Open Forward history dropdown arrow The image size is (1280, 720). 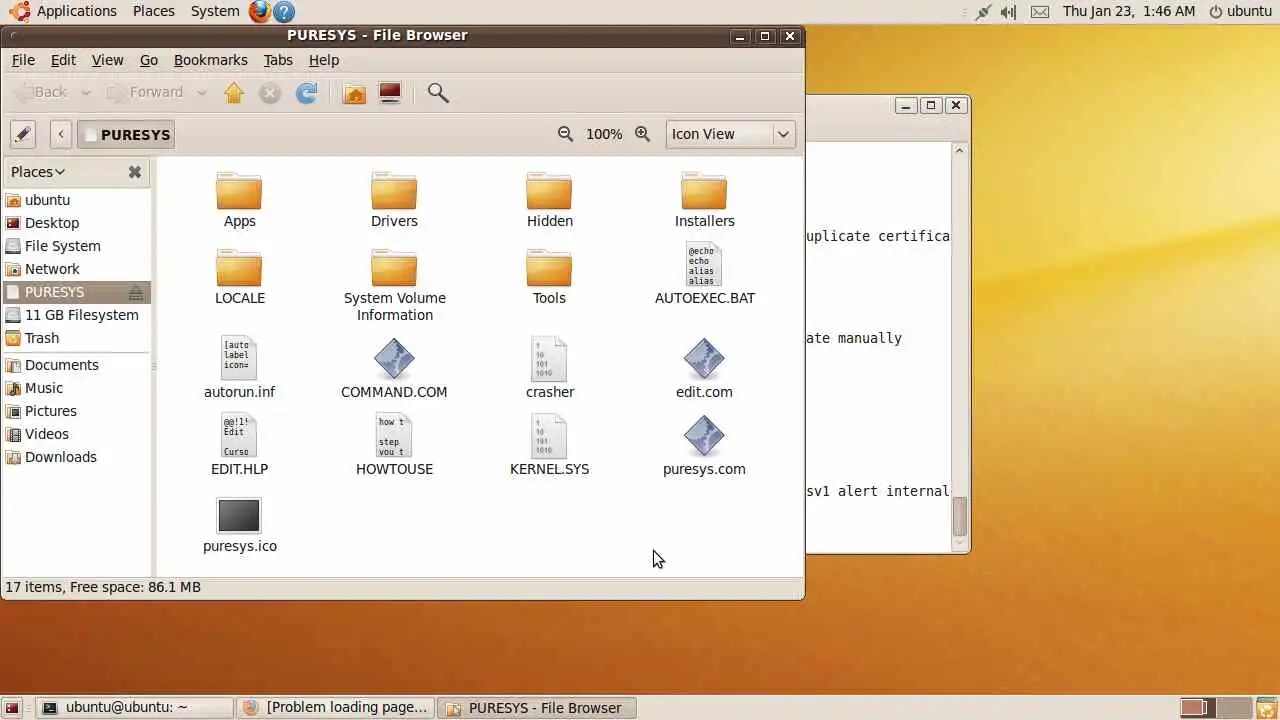pyautogui.click(x=201, y=93)
